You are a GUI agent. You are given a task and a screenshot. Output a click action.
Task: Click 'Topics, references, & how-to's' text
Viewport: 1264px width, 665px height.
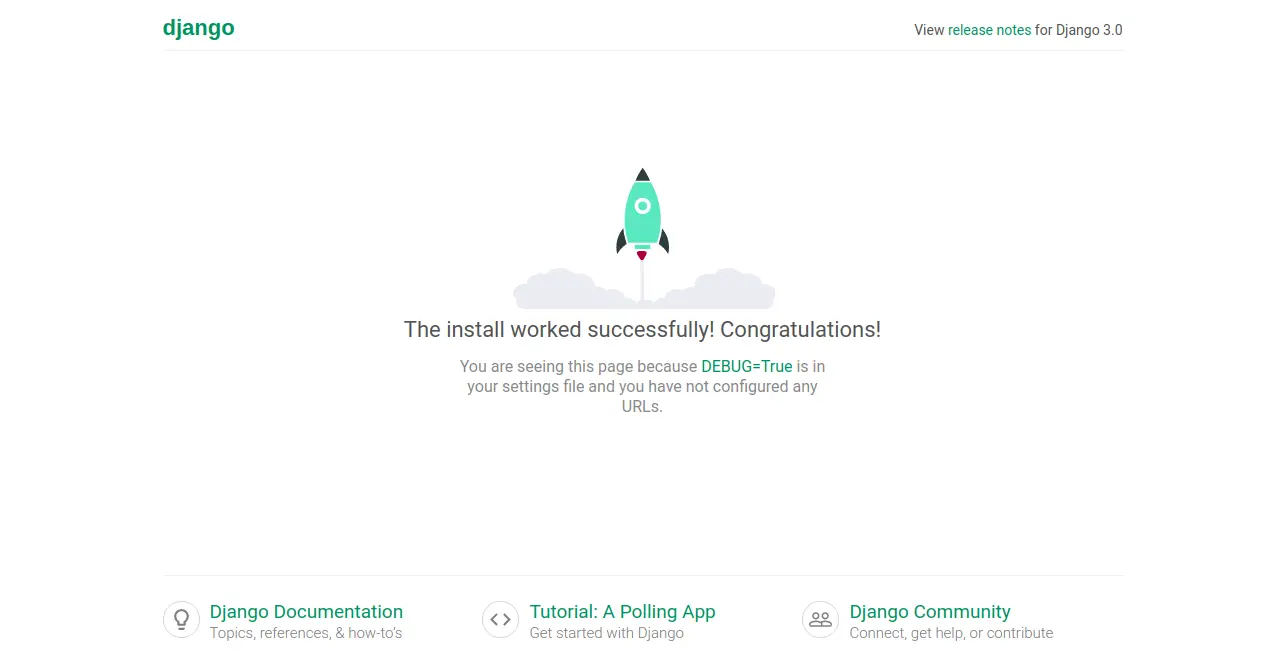coord(306,633)
